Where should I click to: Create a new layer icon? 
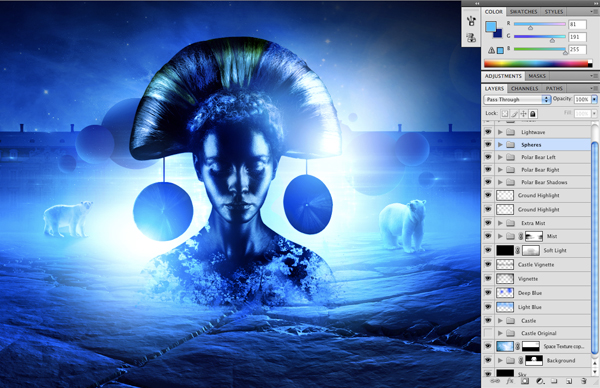pos(569,381)
